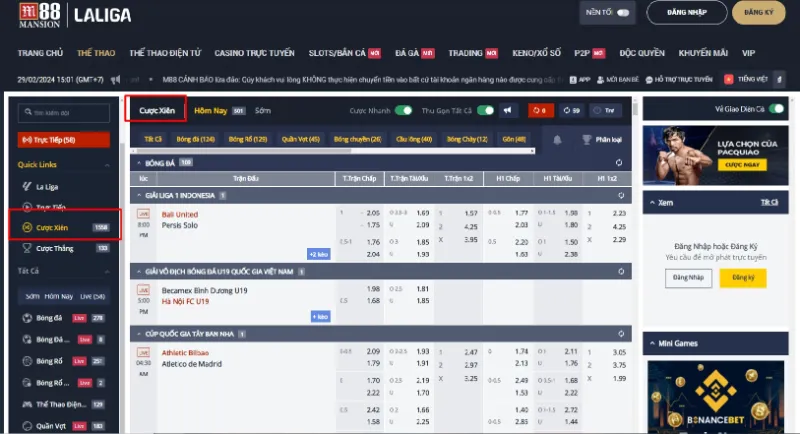Select Thể Thao Điện gamepad icon

(x=27, y=404)
